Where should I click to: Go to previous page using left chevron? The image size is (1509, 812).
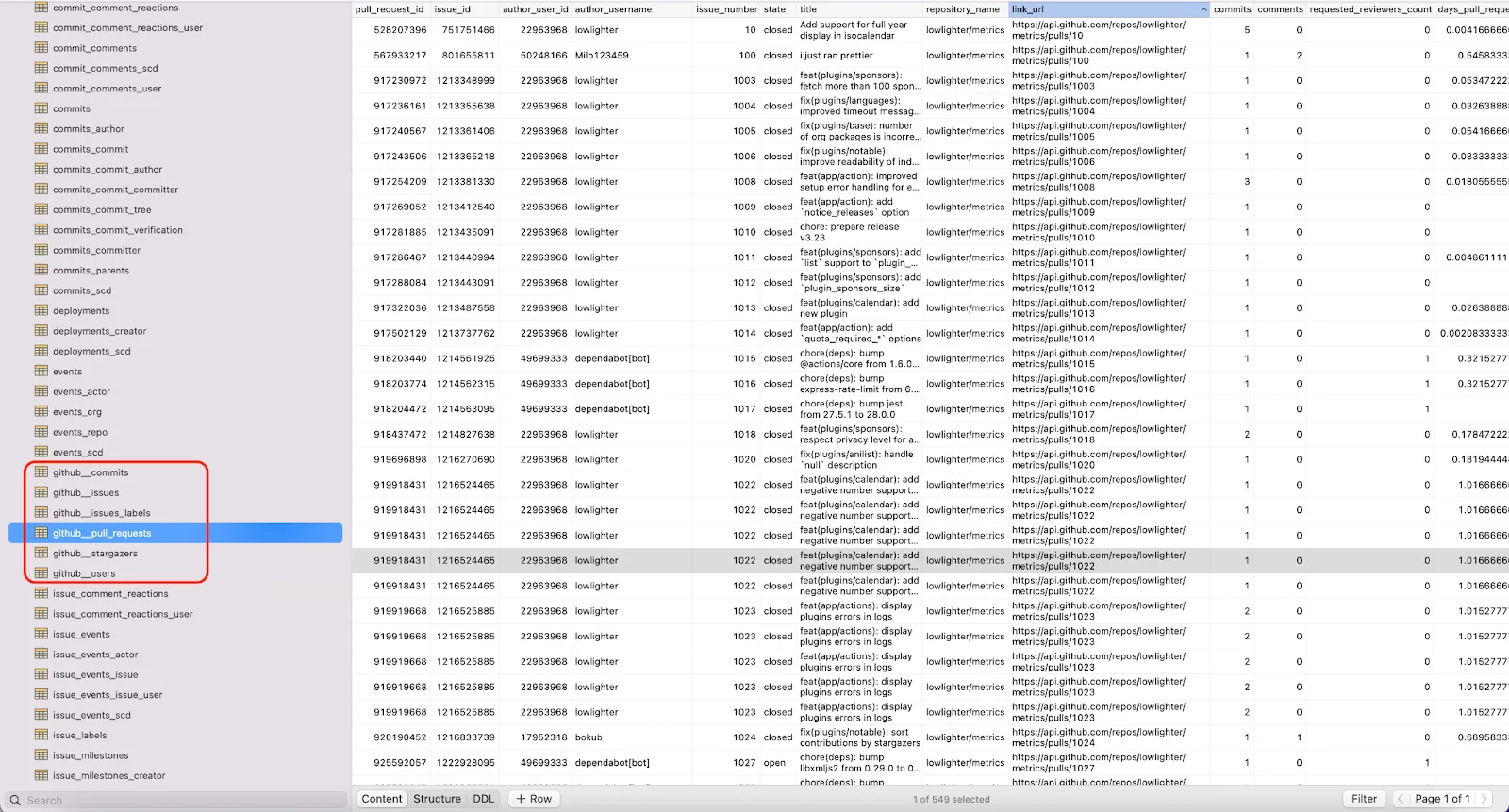[1401, 799]
